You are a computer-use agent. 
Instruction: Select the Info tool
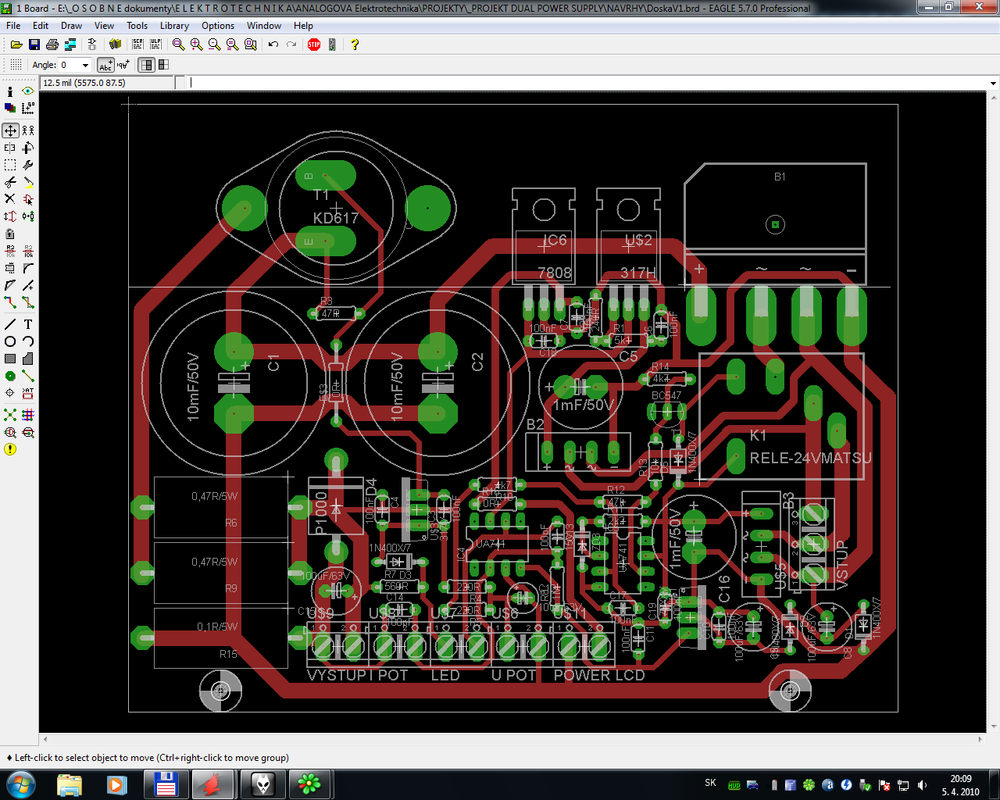pyautogui.click(x=10, y=91)
